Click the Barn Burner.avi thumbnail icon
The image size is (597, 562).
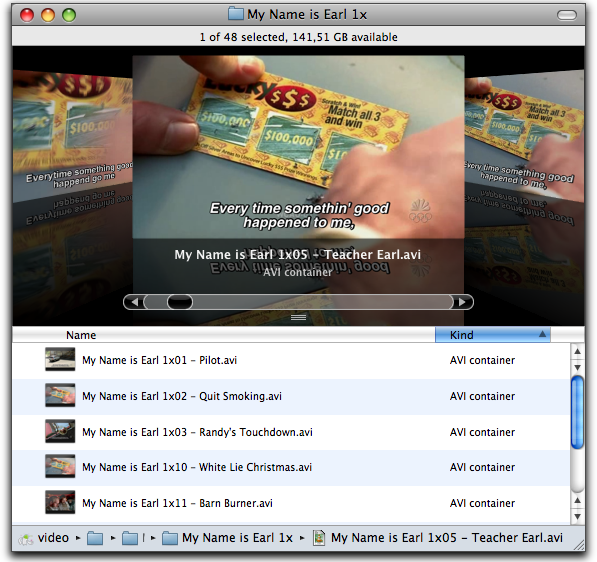tap(60, 502)
